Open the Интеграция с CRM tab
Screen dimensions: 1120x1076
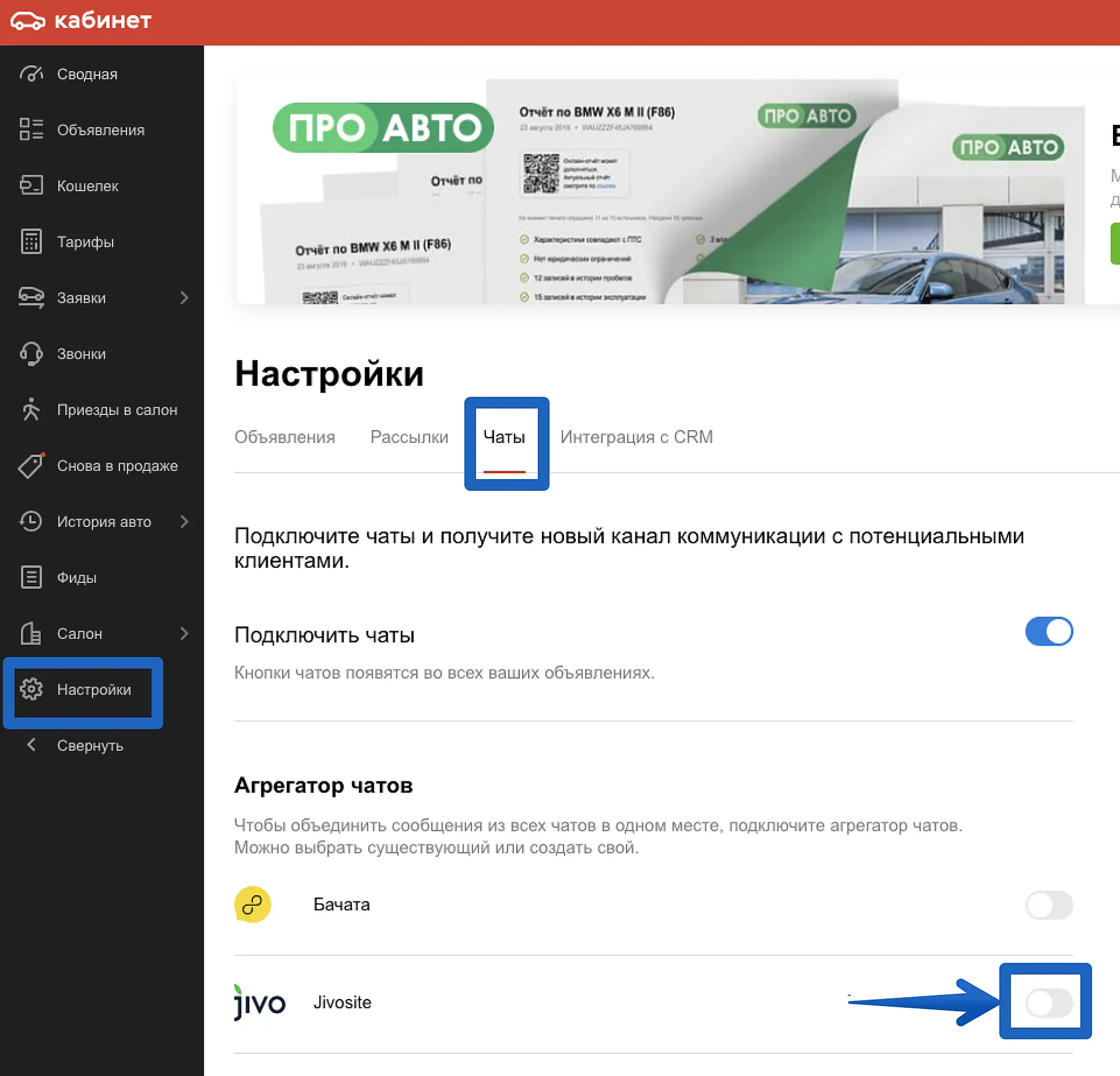tap(636, 437)
